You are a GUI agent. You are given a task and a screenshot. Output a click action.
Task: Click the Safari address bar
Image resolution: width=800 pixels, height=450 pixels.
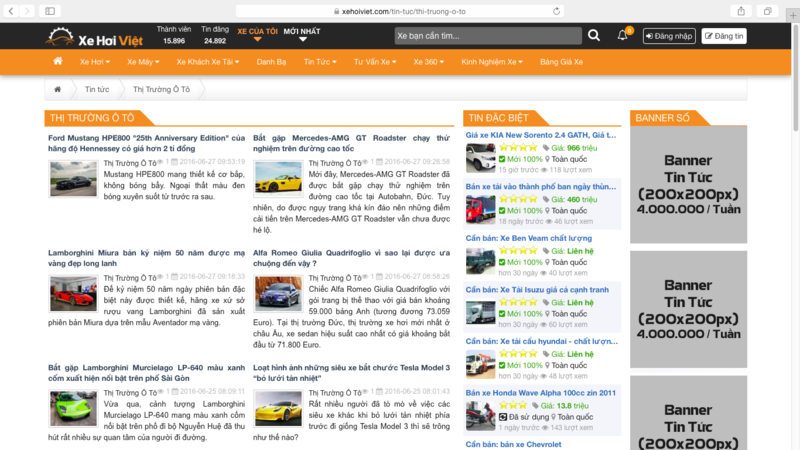399,11
